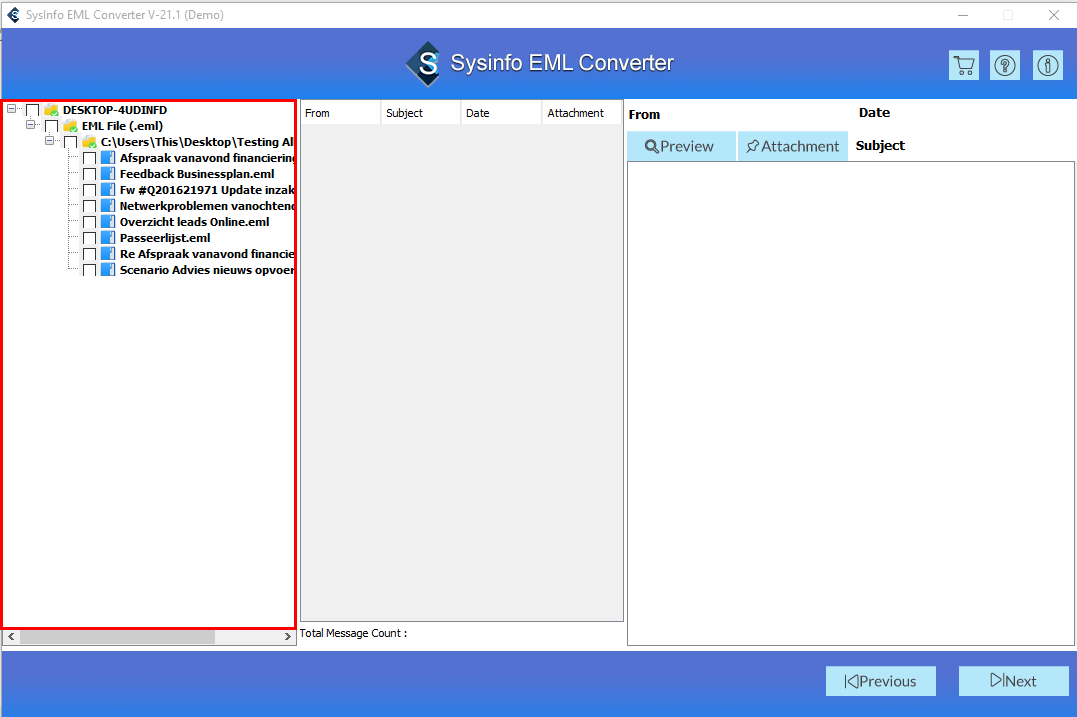Click the Total Message Count label
Image resolution: width=1077 pixels, height=717 pixels.
pos(353,633)
